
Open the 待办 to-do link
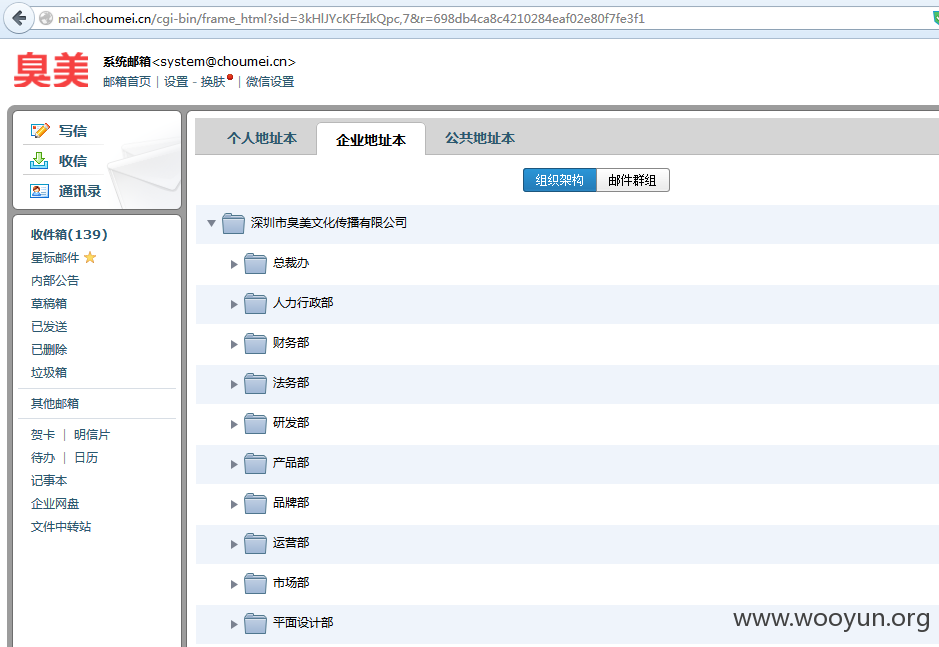(x=43, y=457)
